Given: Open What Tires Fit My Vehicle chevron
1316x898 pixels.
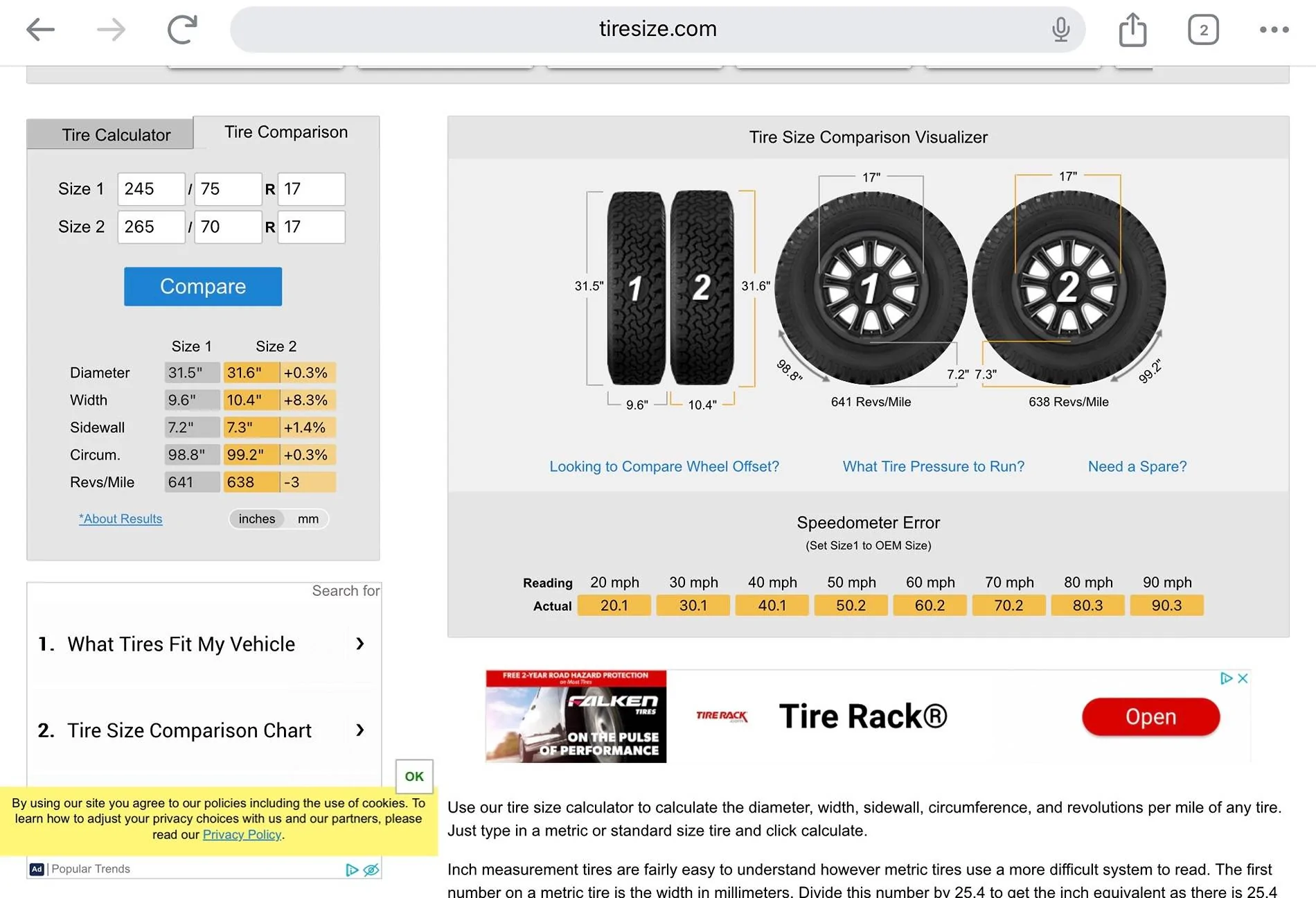Looking at the screenshot, I should (359, 644).
